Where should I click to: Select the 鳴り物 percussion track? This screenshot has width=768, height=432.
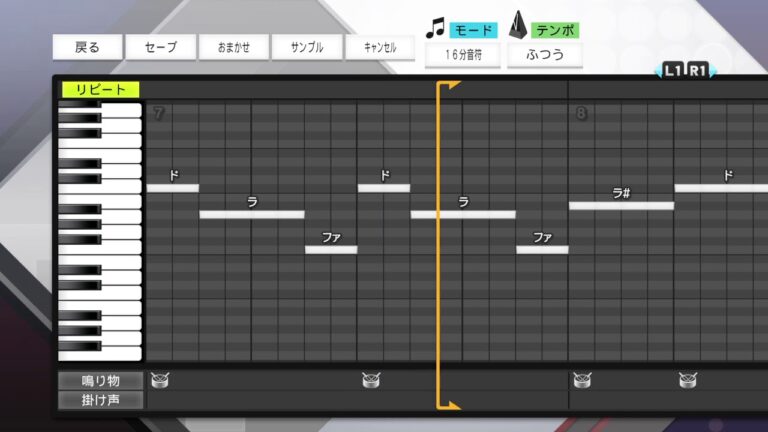coord(100,381)
